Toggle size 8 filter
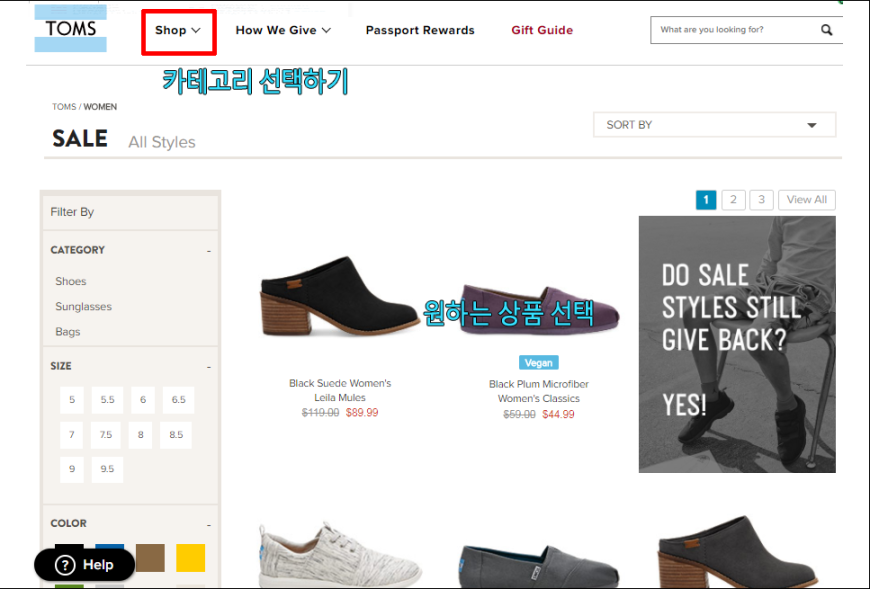870x589 pixels. click(x=140, y=435)
